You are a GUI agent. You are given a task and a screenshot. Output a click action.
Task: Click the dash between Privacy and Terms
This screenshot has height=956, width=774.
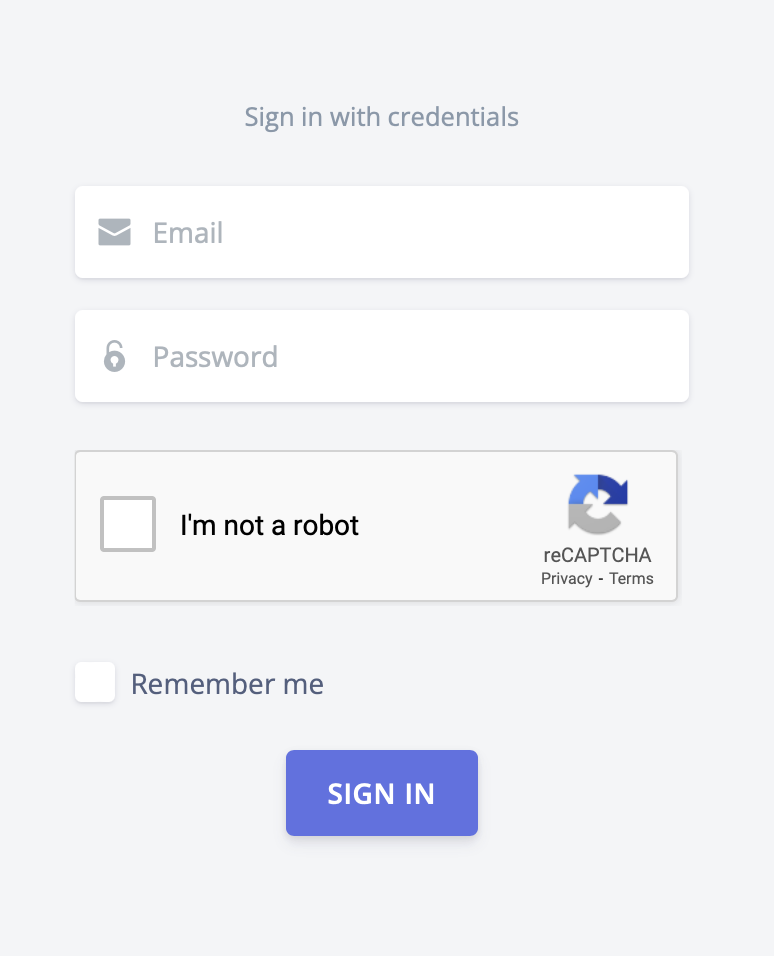(600, 579)
